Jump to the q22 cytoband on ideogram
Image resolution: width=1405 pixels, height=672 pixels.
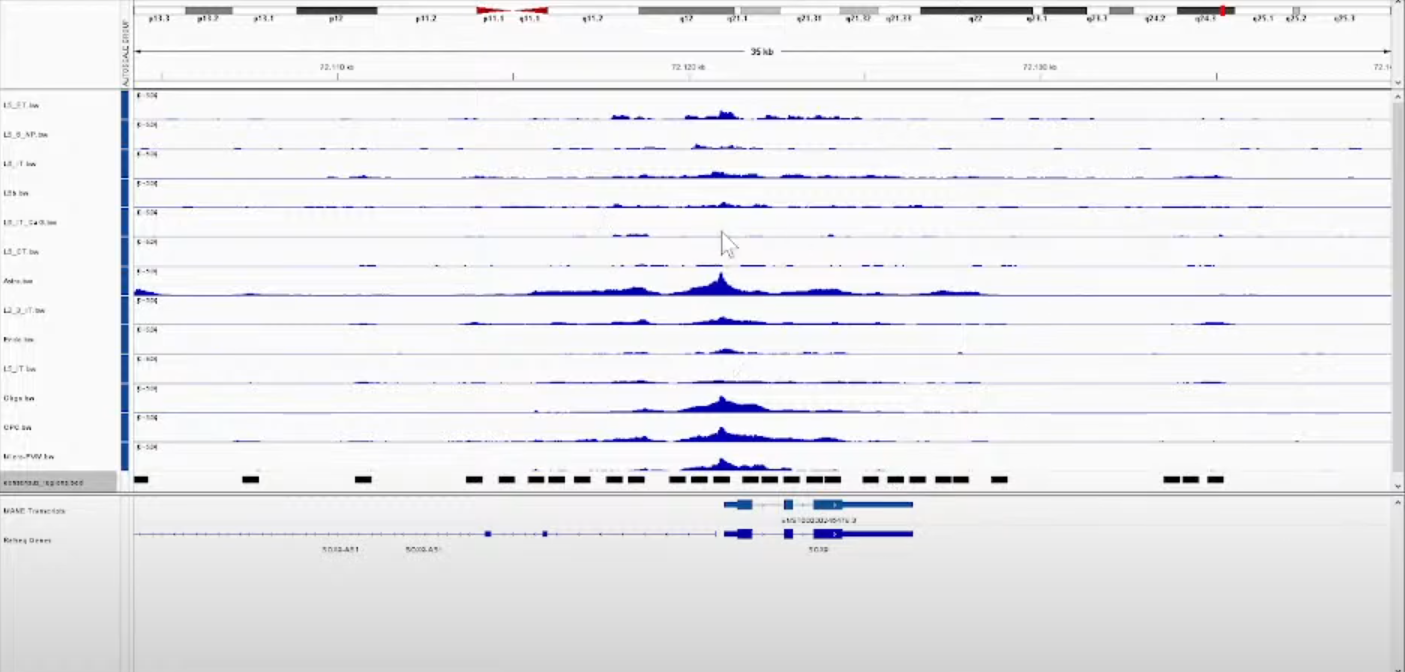pos(975,10)
